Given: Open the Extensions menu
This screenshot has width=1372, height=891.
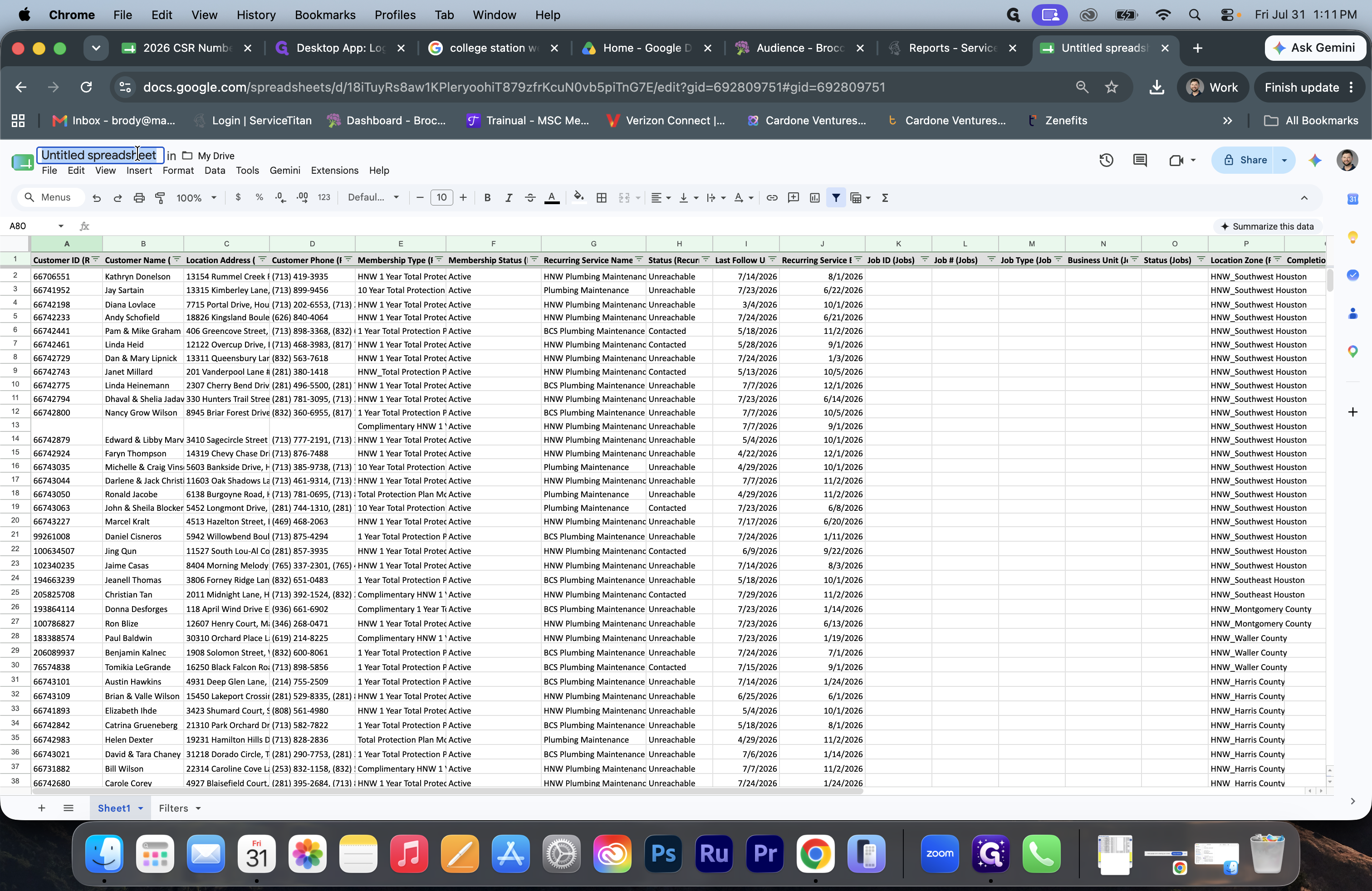Looking at the screenshot, I should point(334,171).
